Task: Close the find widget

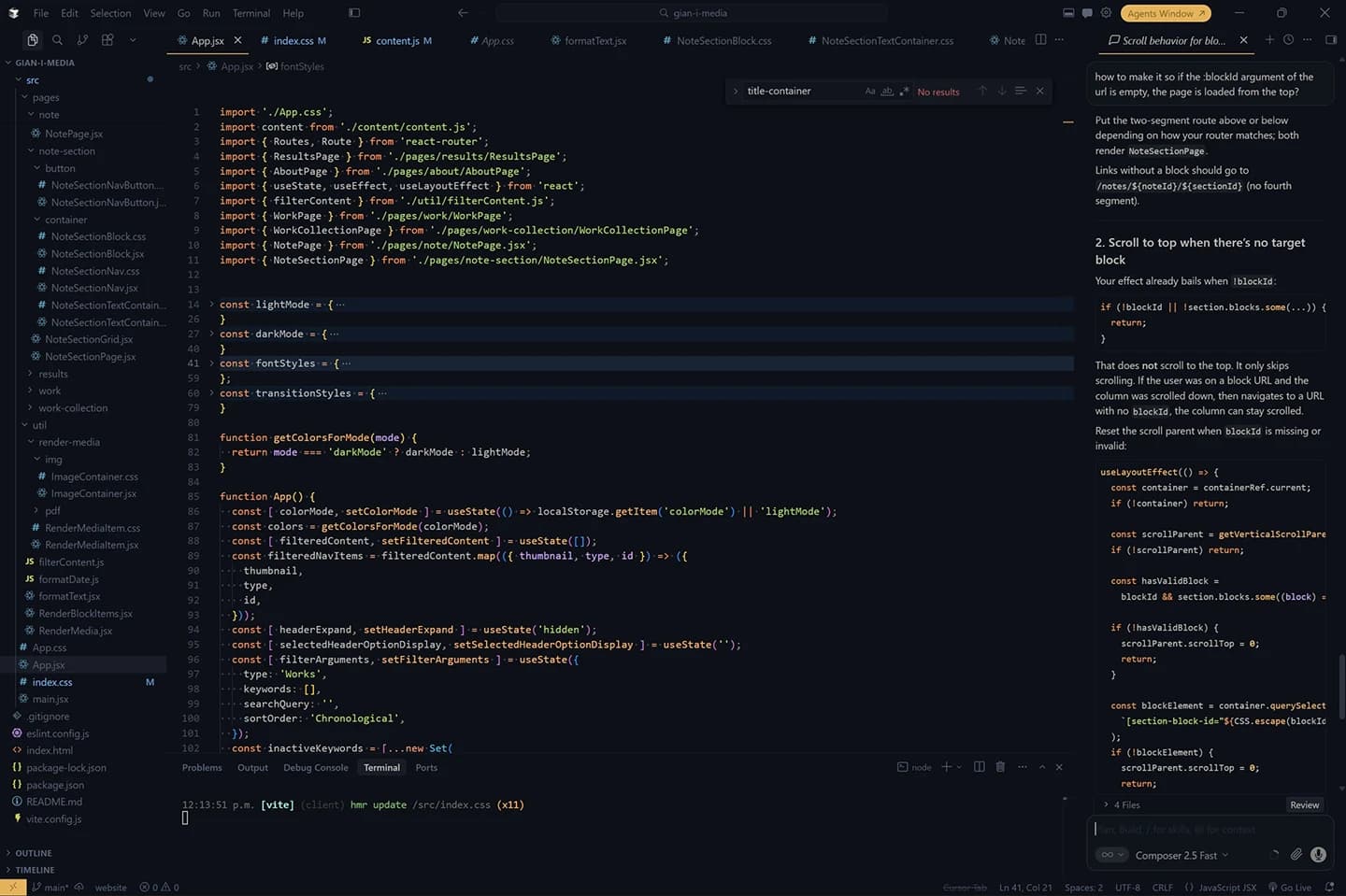Action: [1039, 91]
